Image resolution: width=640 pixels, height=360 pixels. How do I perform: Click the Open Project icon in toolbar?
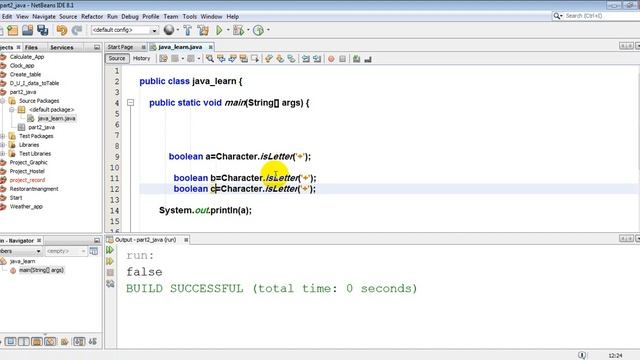pyautogui.click(x=27, y=30)
